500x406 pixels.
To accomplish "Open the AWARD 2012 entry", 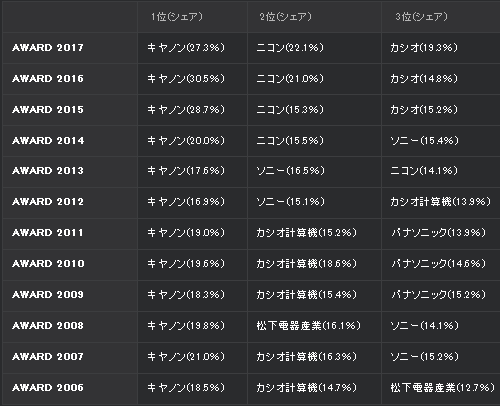I will pos(48,202).
